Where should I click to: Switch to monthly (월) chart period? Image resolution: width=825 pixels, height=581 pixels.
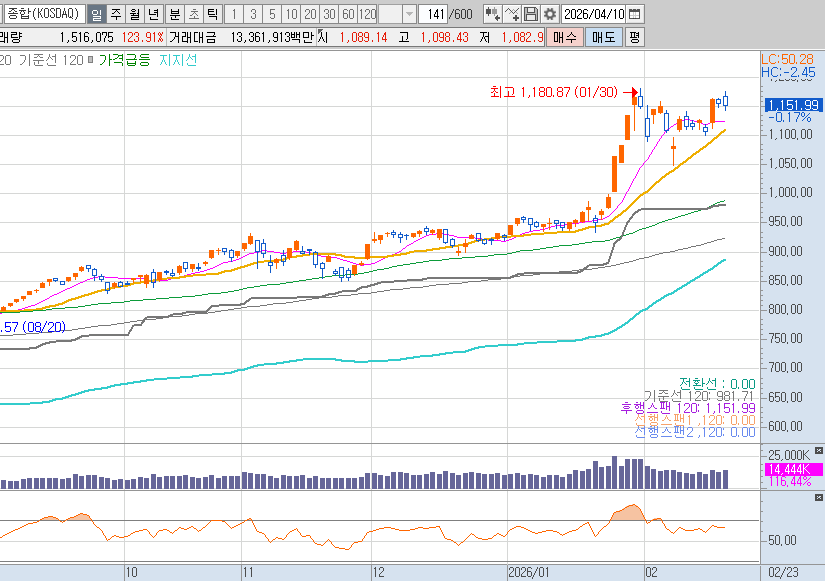click(135, 14)
